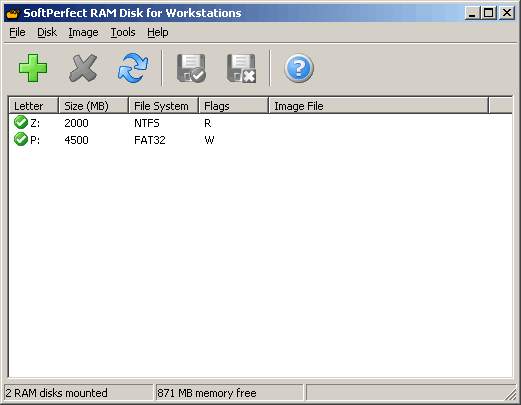Click the NTFS file system cell
Screen dimensions: 521x405
click(147, 123)
